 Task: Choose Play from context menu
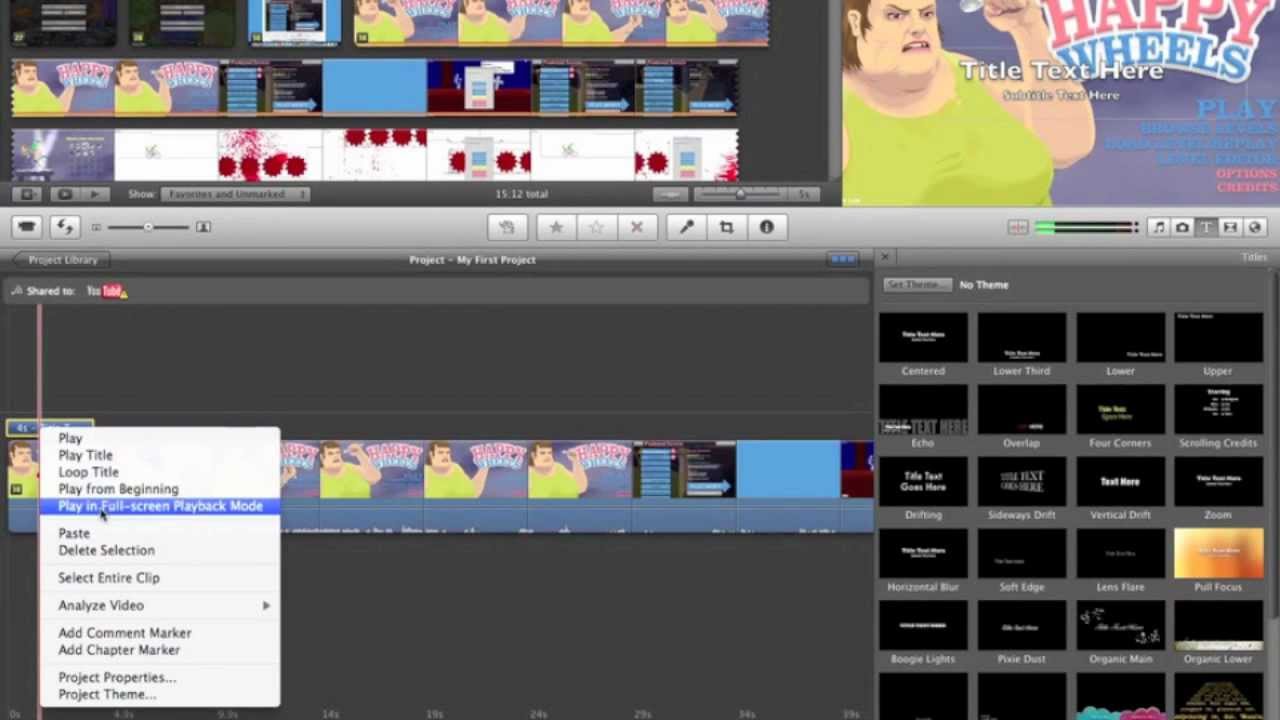[160, 438]
